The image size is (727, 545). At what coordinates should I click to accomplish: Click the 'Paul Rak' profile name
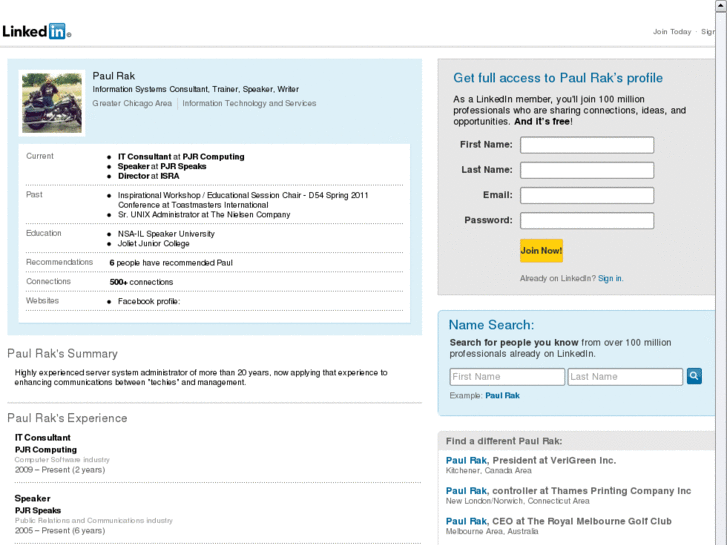114,76
